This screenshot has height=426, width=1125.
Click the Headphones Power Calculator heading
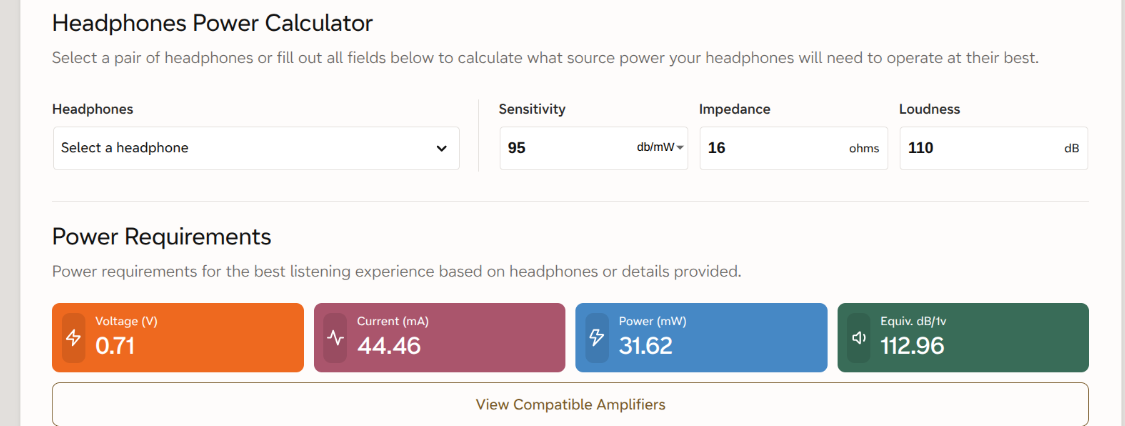pos(212,24)
